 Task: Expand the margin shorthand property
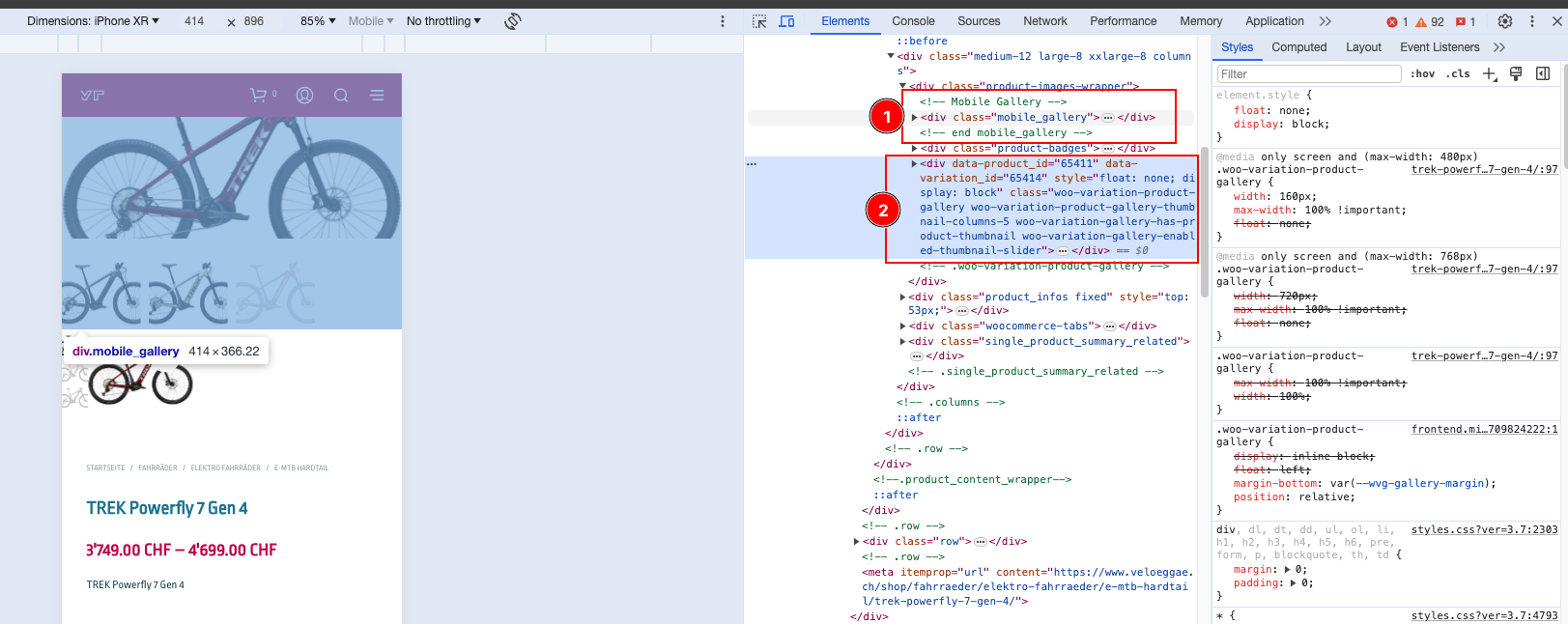1287,570
